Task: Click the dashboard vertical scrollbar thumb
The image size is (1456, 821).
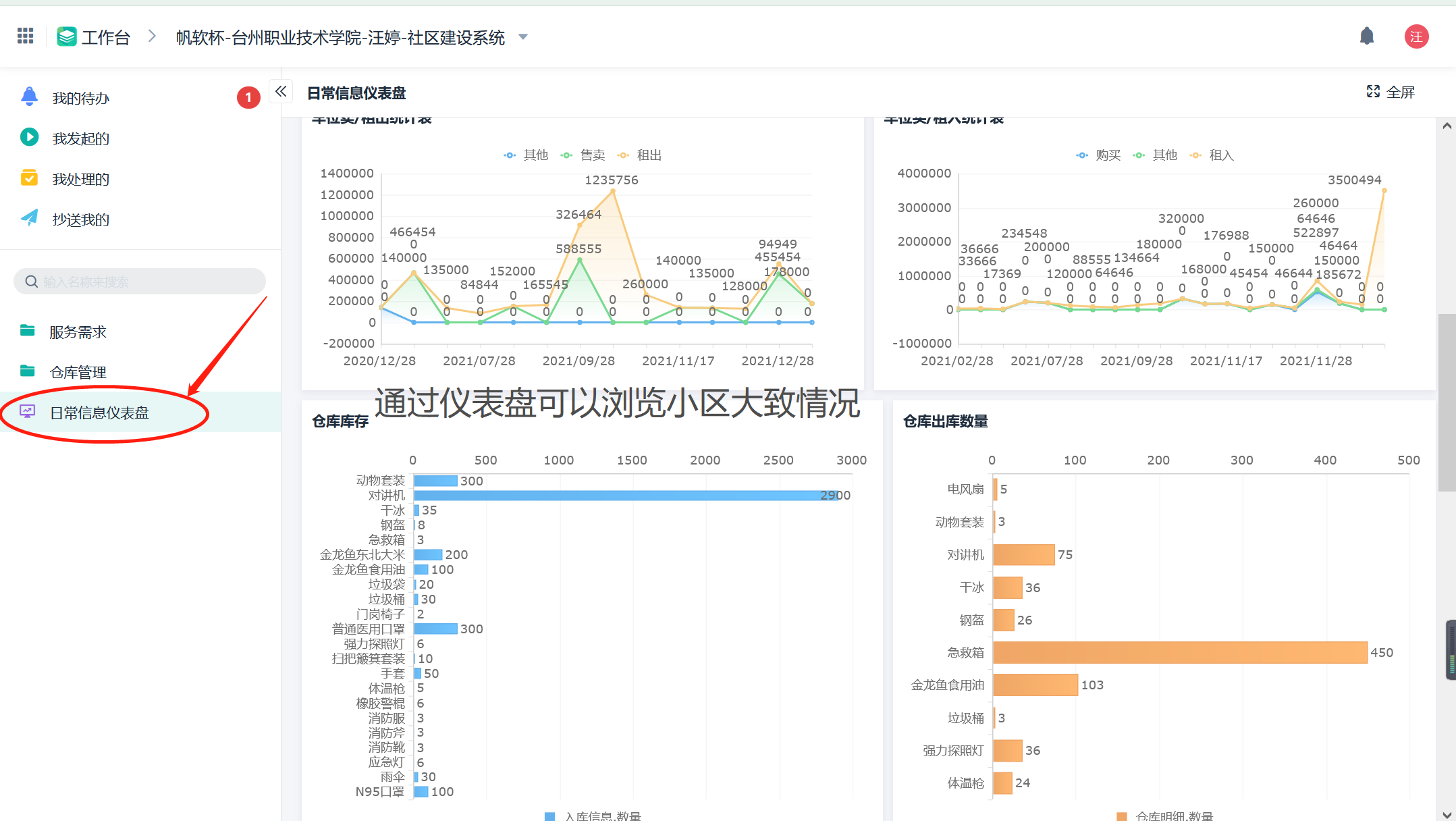Action: [x=1446, y=402]
